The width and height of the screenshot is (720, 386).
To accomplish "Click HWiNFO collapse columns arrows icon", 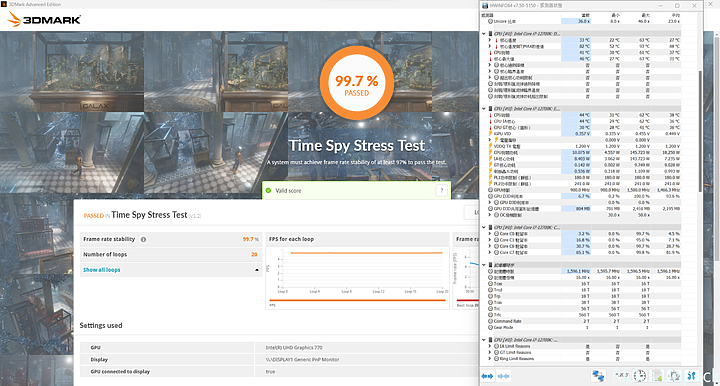I will (503, 376).
